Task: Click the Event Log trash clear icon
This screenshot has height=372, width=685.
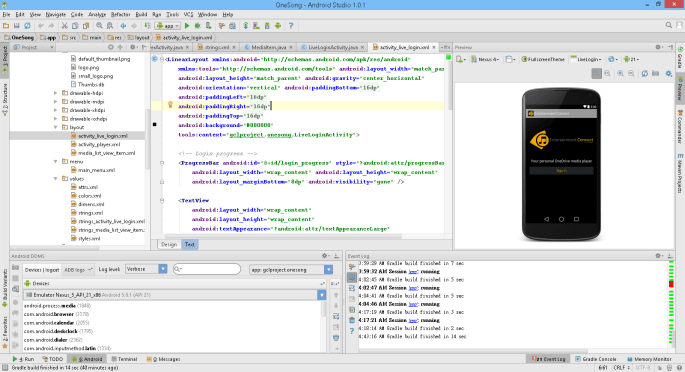Action: point(352,320)
